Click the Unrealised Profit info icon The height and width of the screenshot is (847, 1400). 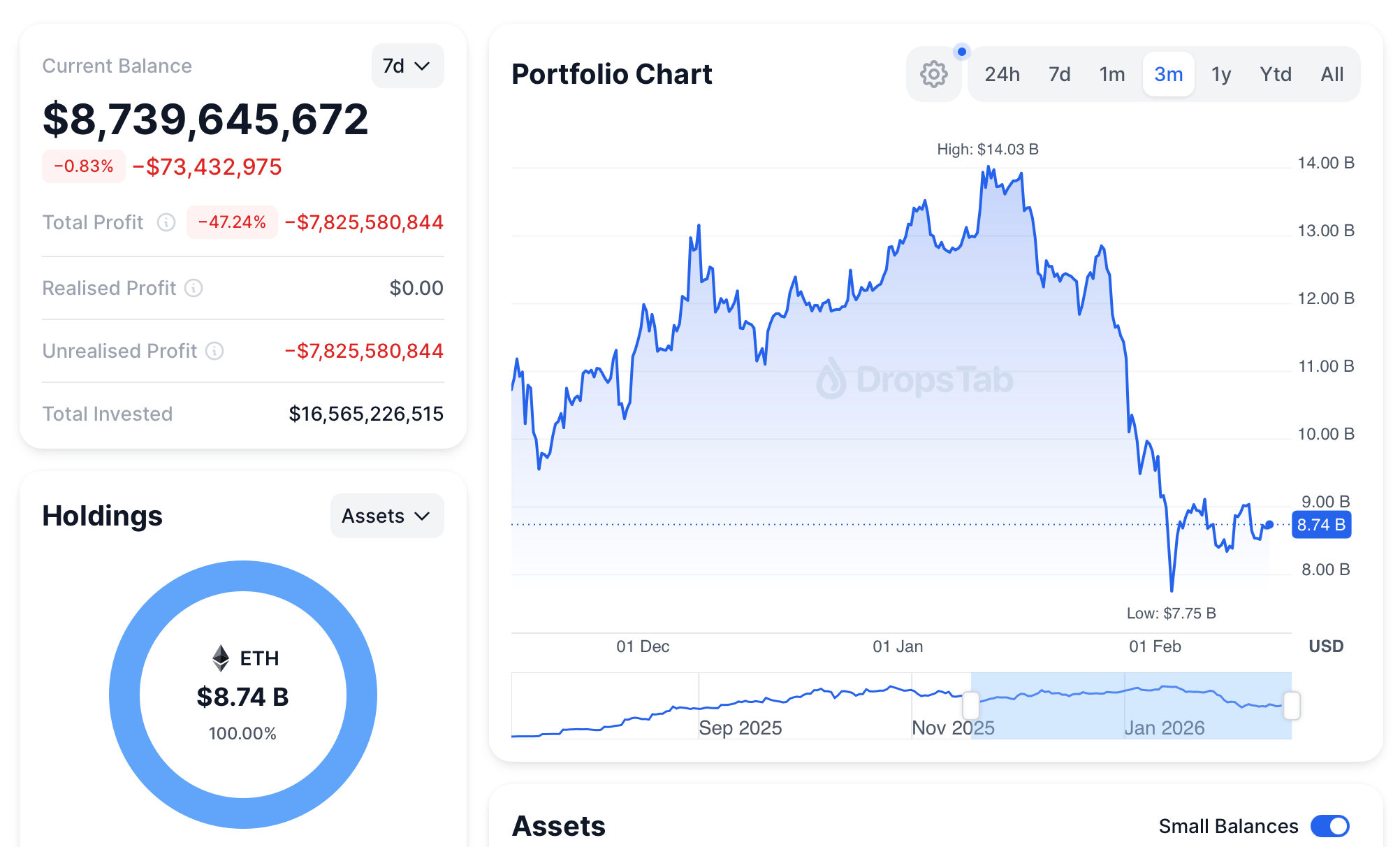coord(214,351)
